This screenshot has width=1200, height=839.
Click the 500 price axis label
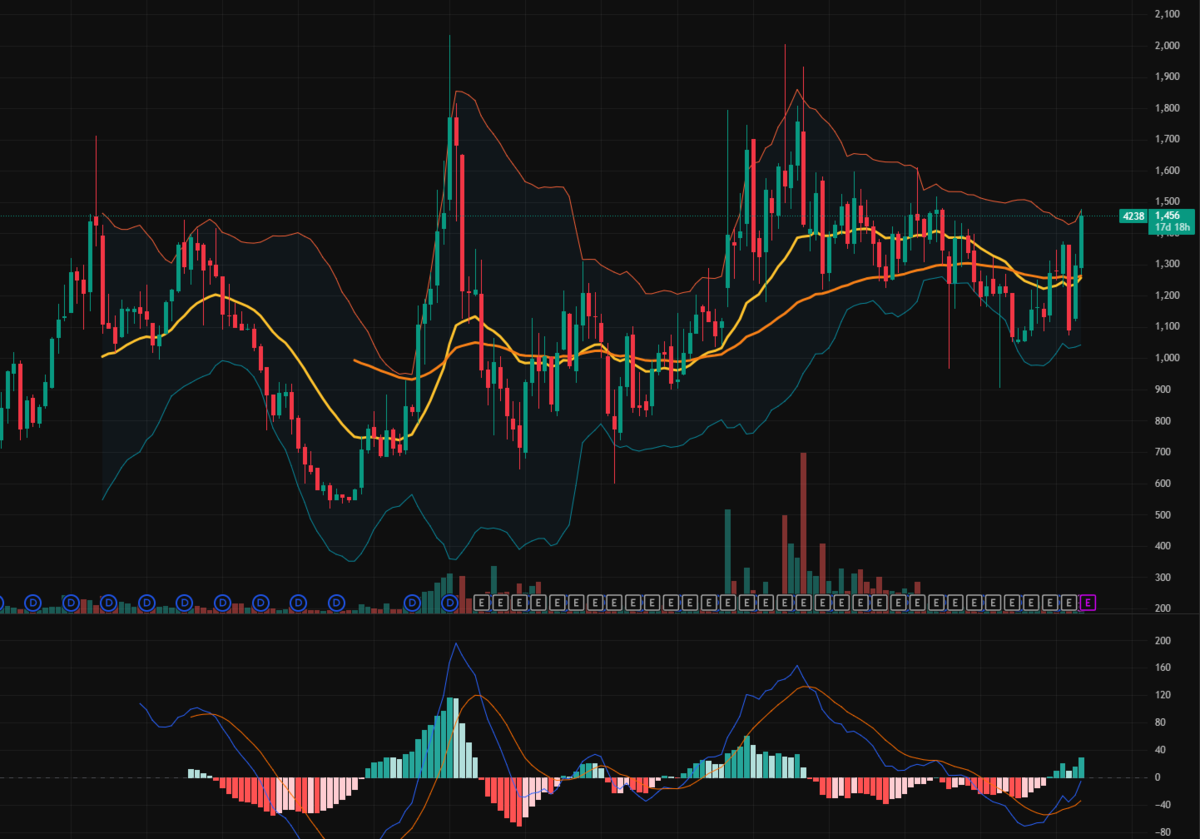coord(1163,515)
